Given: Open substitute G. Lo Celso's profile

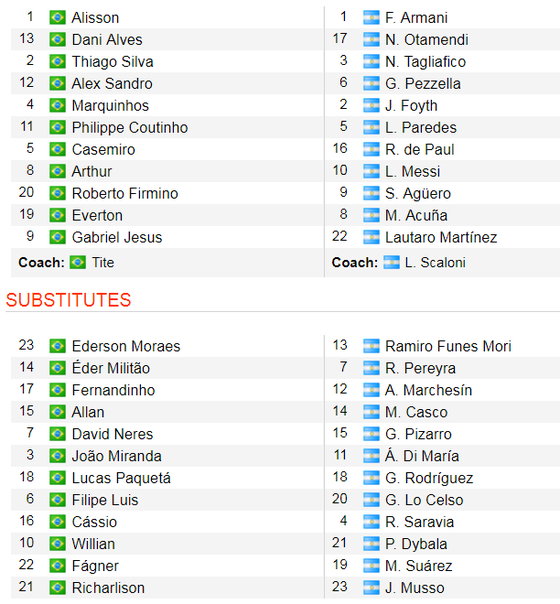Looking at the screenshot, I should 424,500.
